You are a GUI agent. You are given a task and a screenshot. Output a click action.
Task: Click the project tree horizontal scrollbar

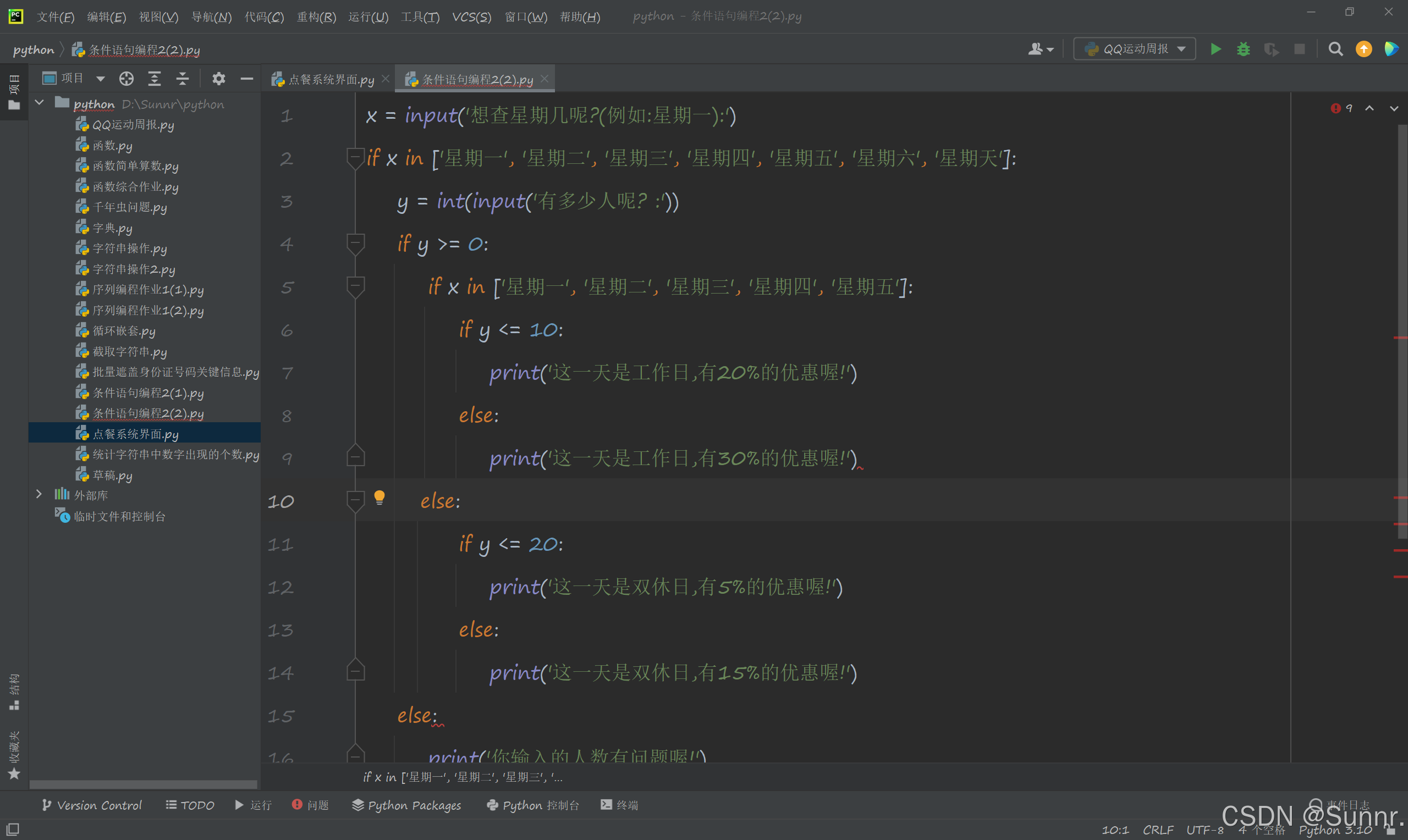(143, 784)
